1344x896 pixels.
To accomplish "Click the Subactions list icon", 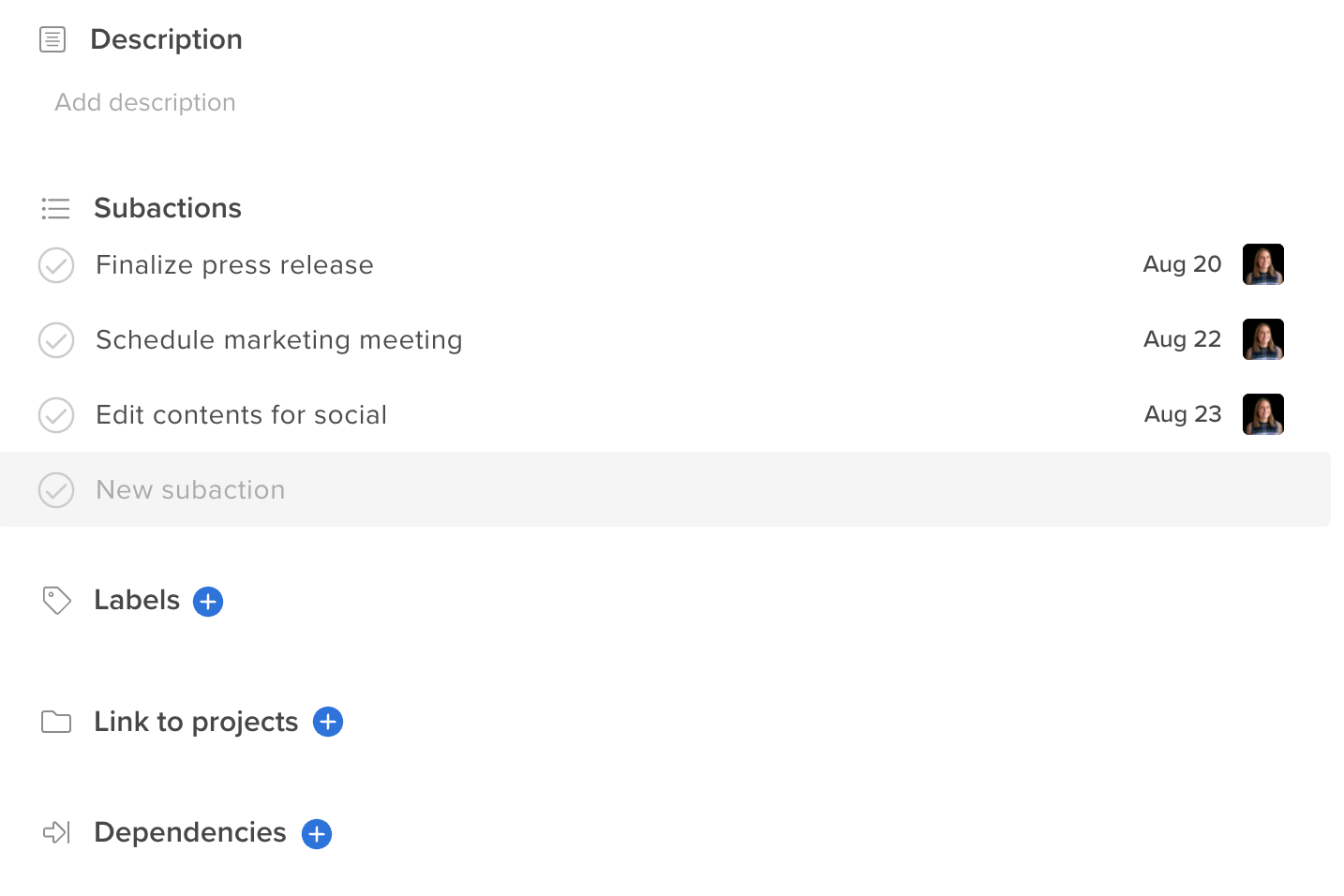I will pos(55,208).
